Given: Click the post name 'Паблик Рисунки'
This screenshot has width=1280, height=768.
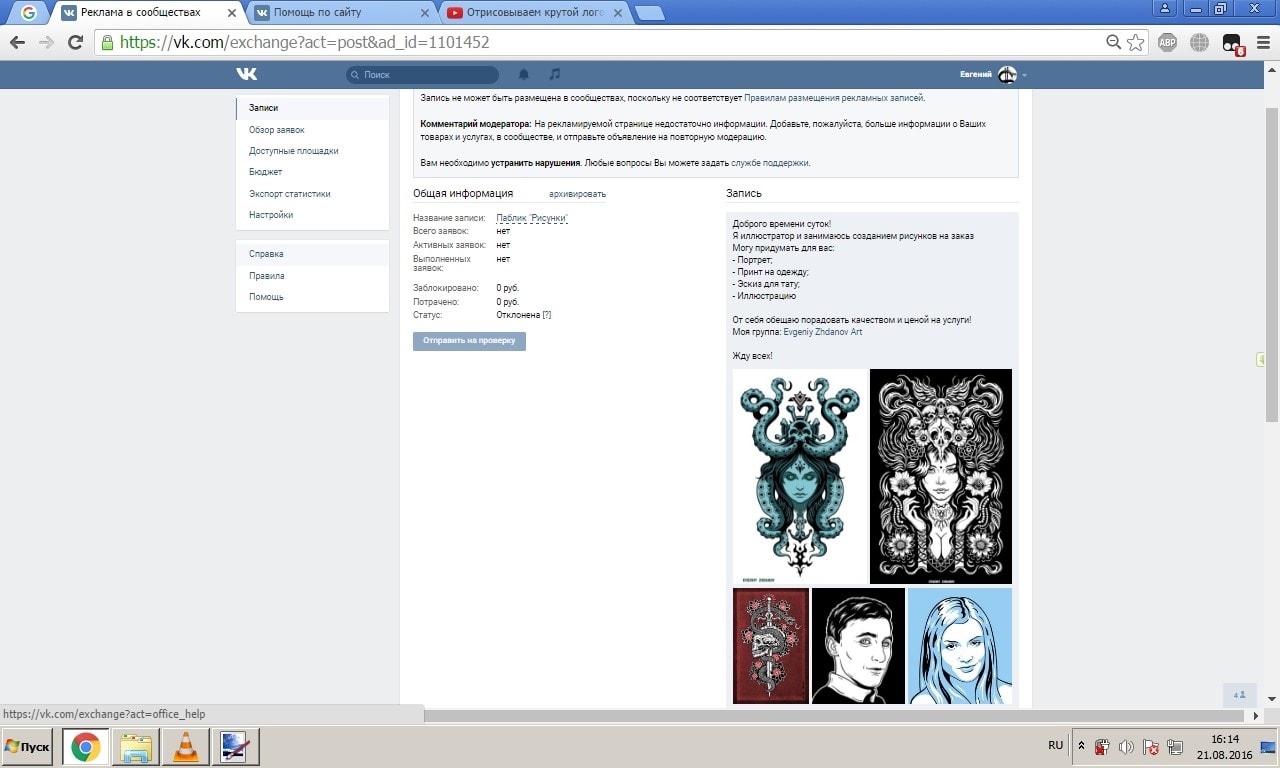Looking at the screenshot, I should 532,218.
